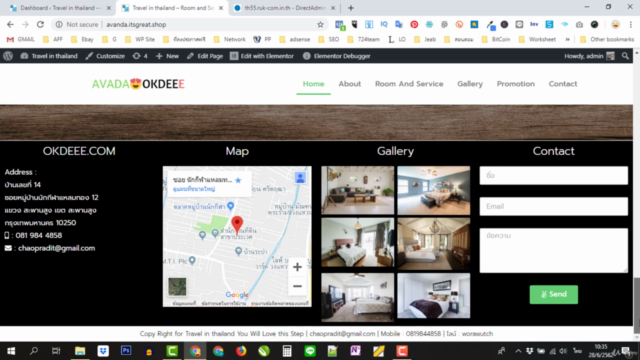
Task: Open OneNote from the taskbar
Action: [356, 351]
